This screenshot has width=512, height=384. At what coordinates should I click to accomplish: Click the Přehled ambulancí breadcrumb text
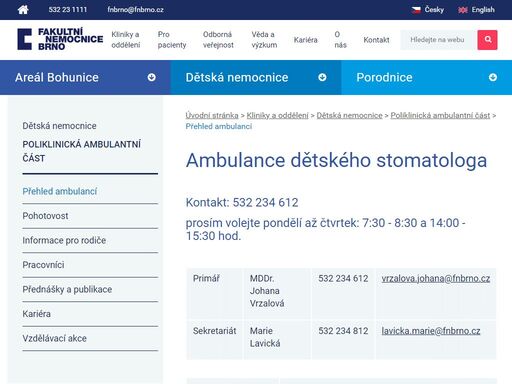click(219, 126)
